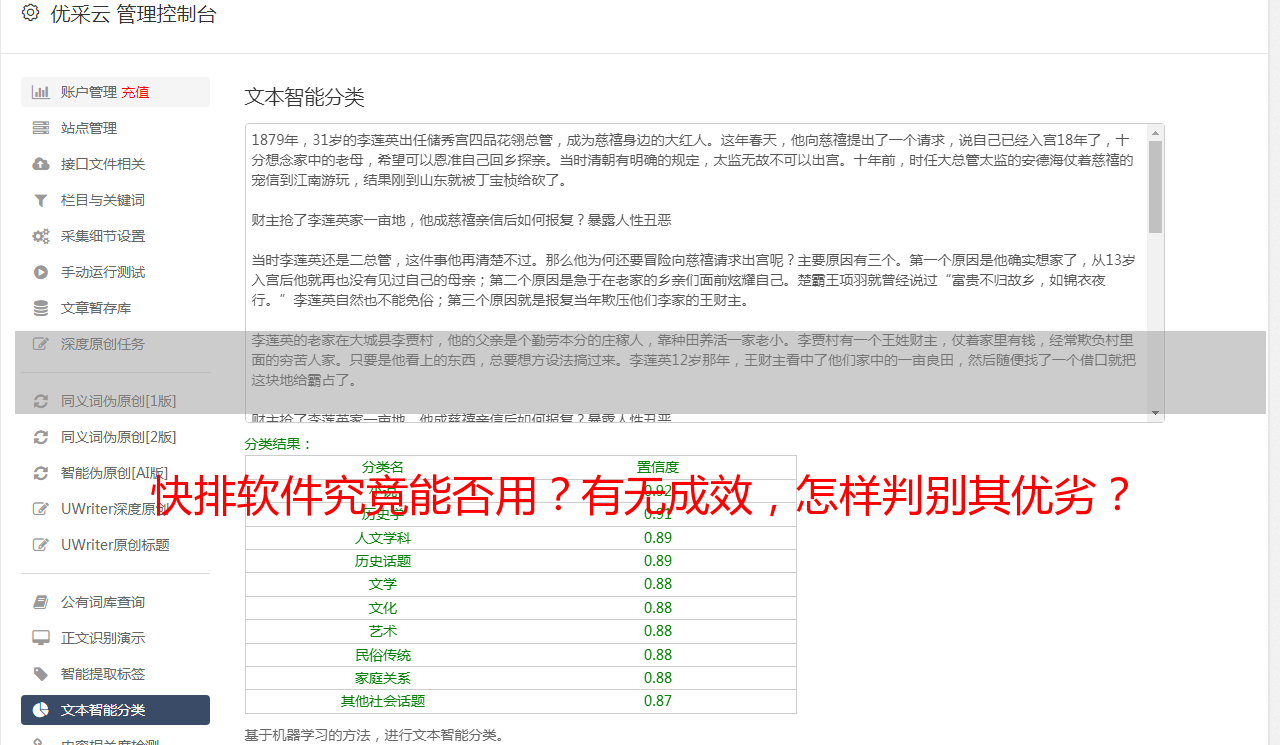Screen dimensions: 1280x745
Task: Select the 文化 category cell
Action: 383,608
